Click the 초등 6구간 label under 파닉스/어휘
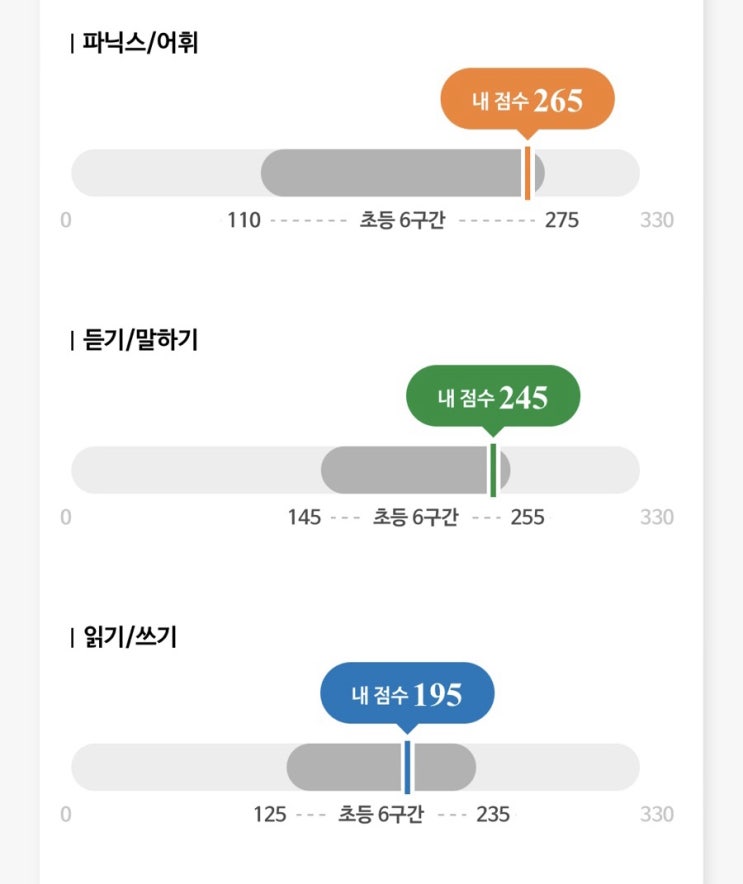 pos(402,220)
